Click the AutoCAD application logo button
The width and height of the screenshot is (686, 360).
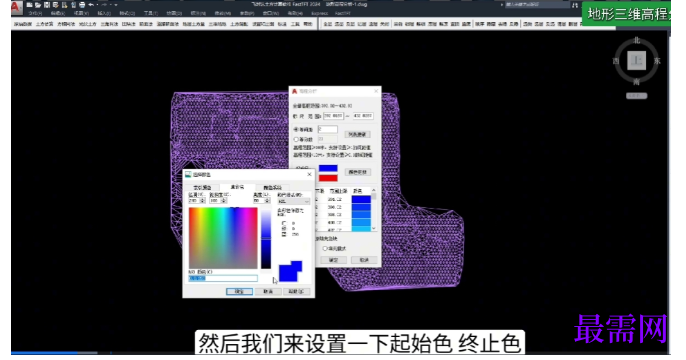(x=16, y=7)
